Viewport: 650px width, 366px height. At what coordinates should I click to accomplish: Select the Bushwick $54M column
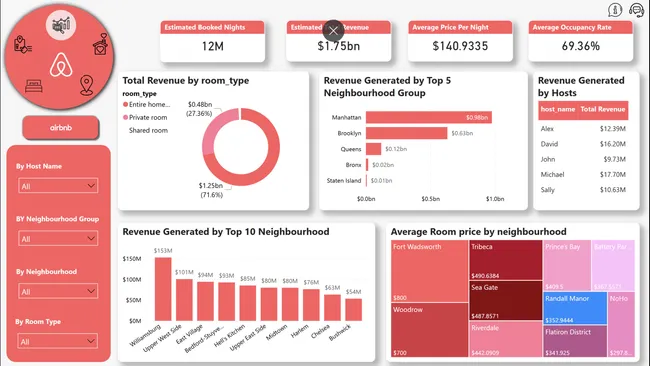[353, 309]
